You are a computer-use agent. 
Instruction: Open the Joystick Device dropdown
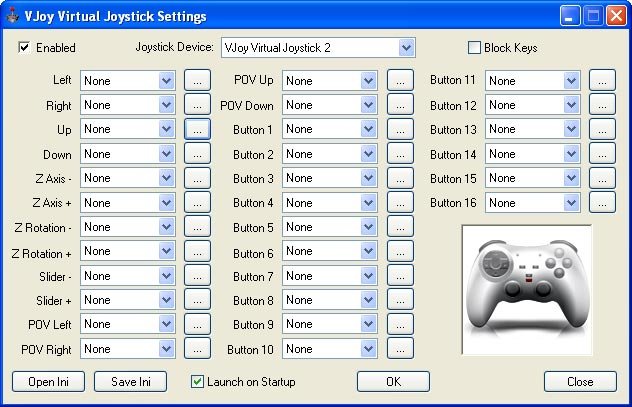[x=318, y=48]
